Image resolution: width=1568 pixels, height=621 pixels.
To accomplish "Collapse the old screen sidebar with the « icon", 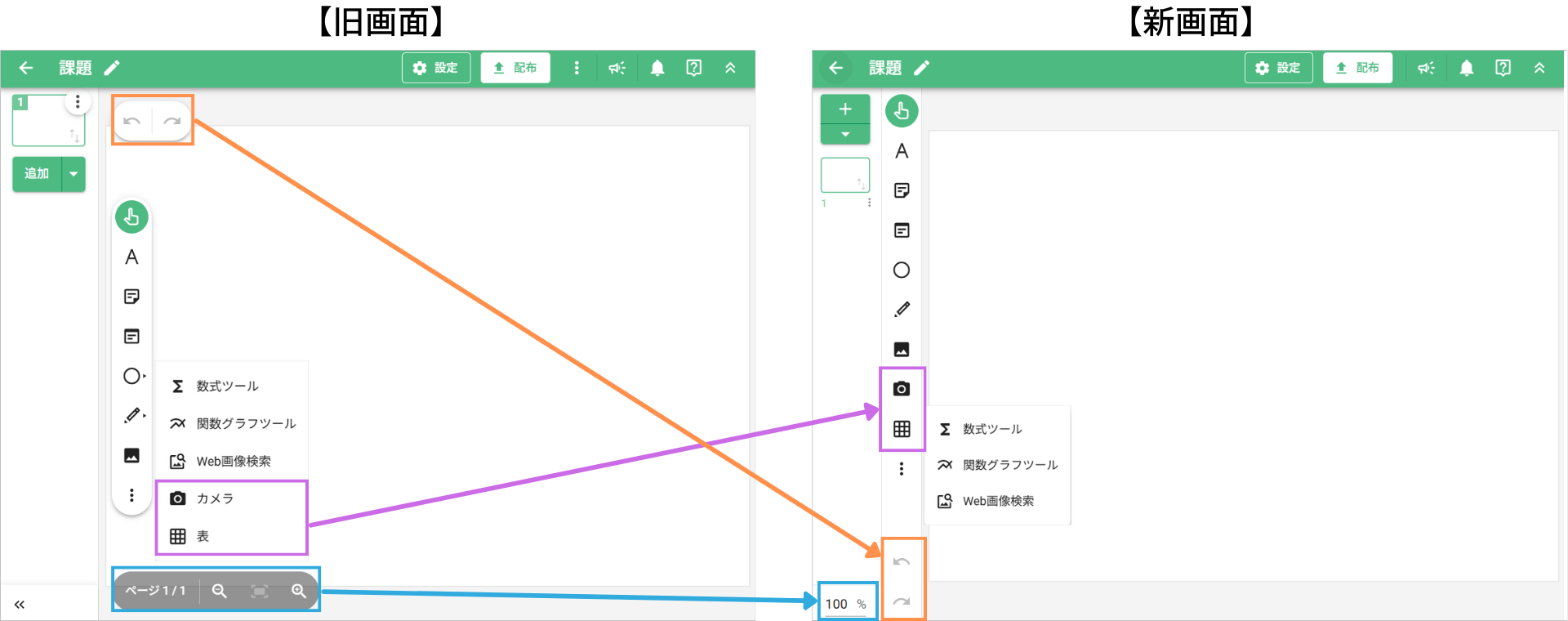I will pos(20,605).
